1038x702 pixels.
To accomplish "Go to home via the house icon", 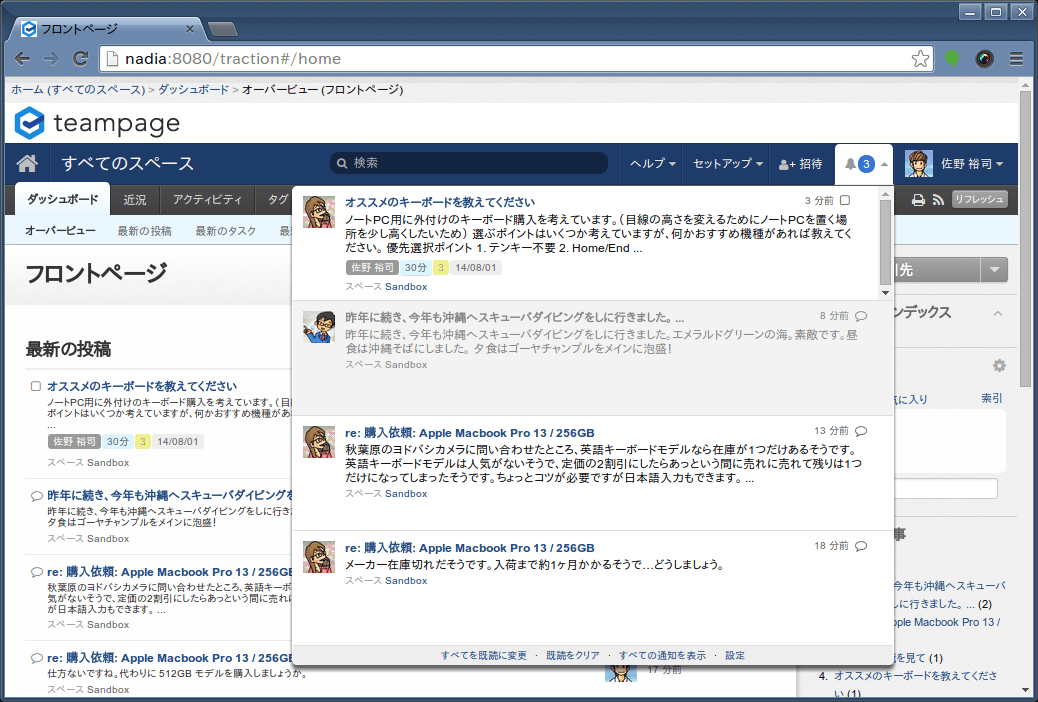I will click(27, 163).
